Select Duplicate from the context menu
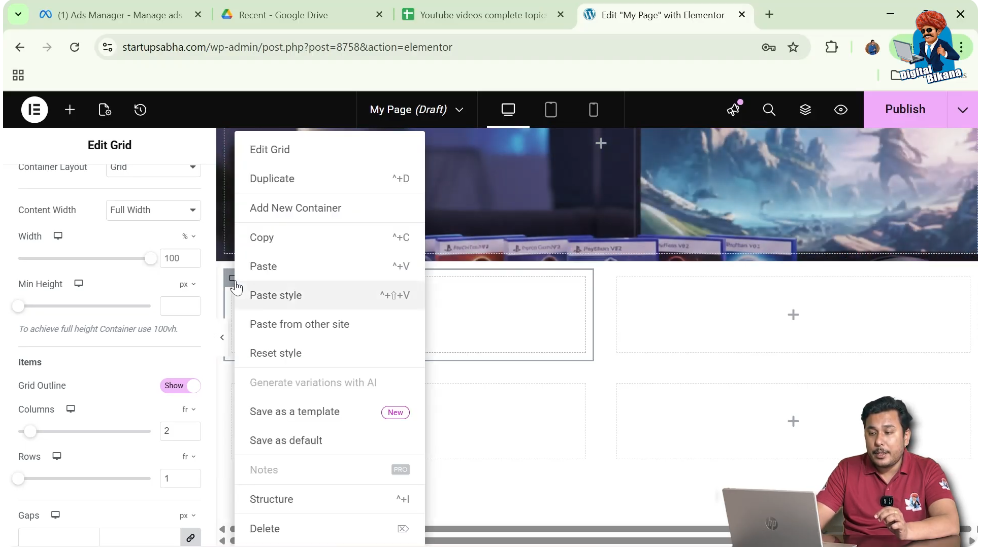 click(272, 179)
